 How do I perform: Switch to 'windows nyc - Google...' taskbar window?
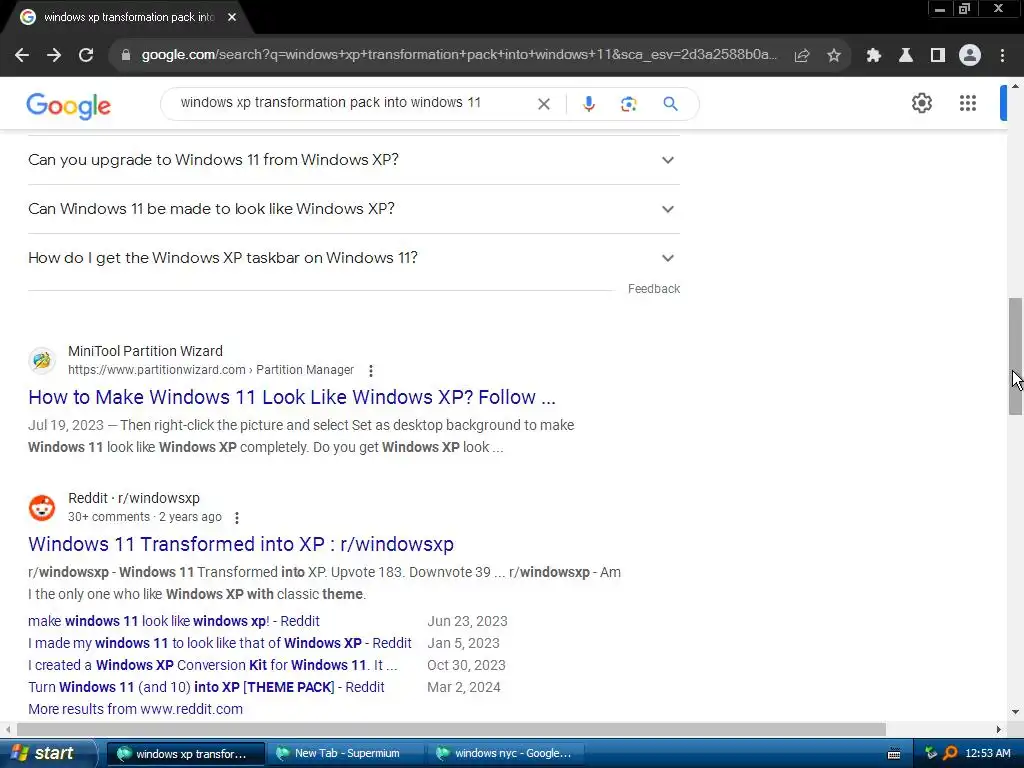(505, 754)
